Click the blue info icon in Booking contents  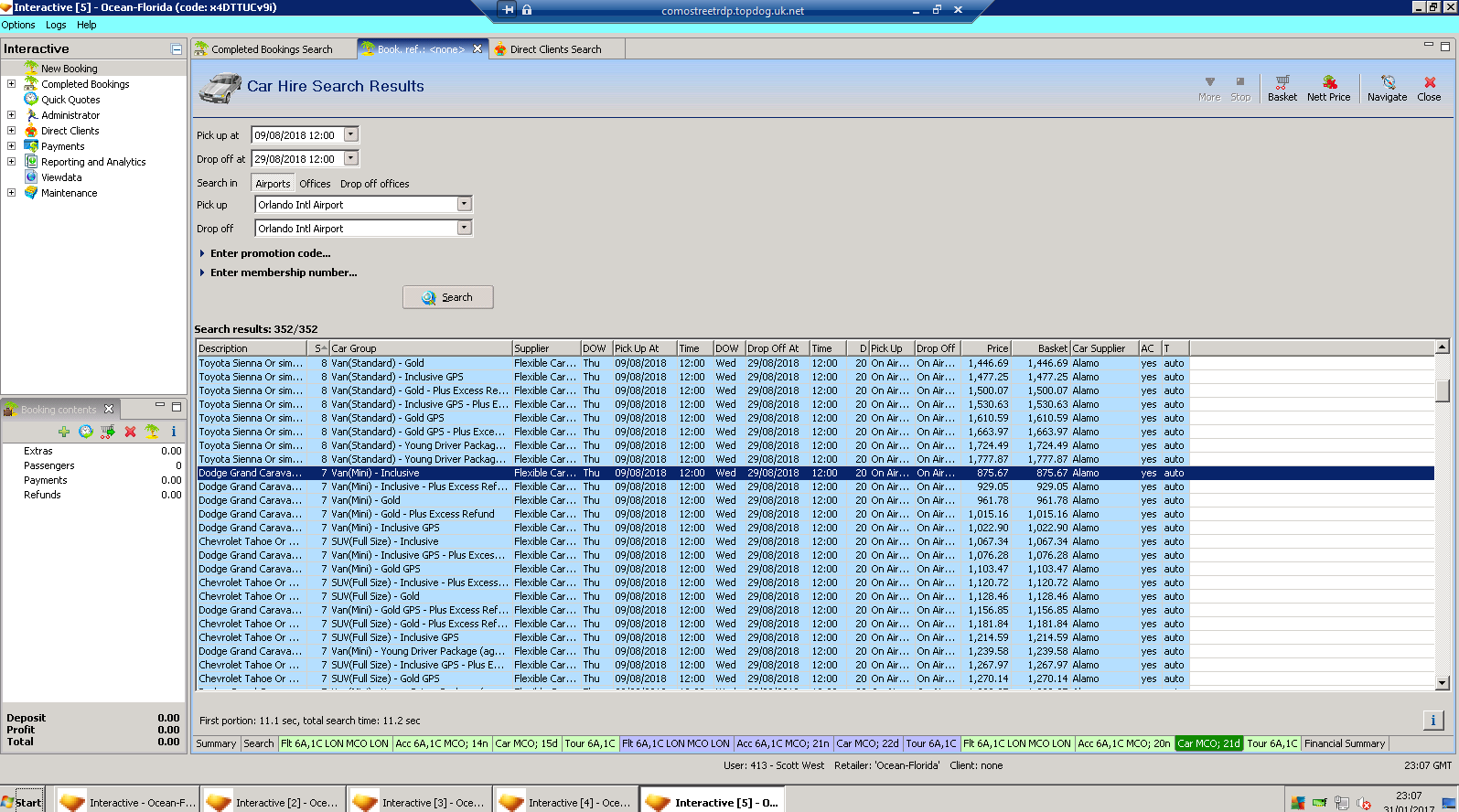coord(173,432)
